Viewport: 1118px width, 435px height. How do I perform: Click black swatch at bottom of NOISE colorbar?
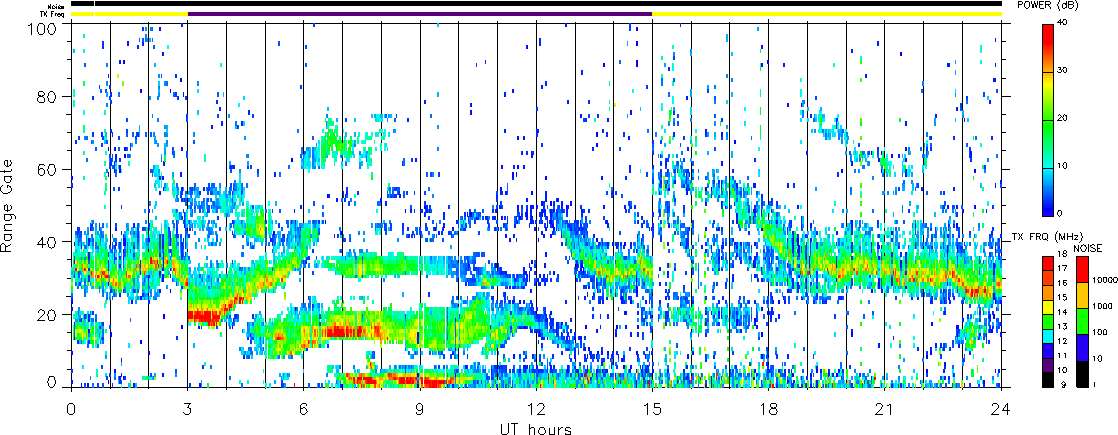(1082, 374)
